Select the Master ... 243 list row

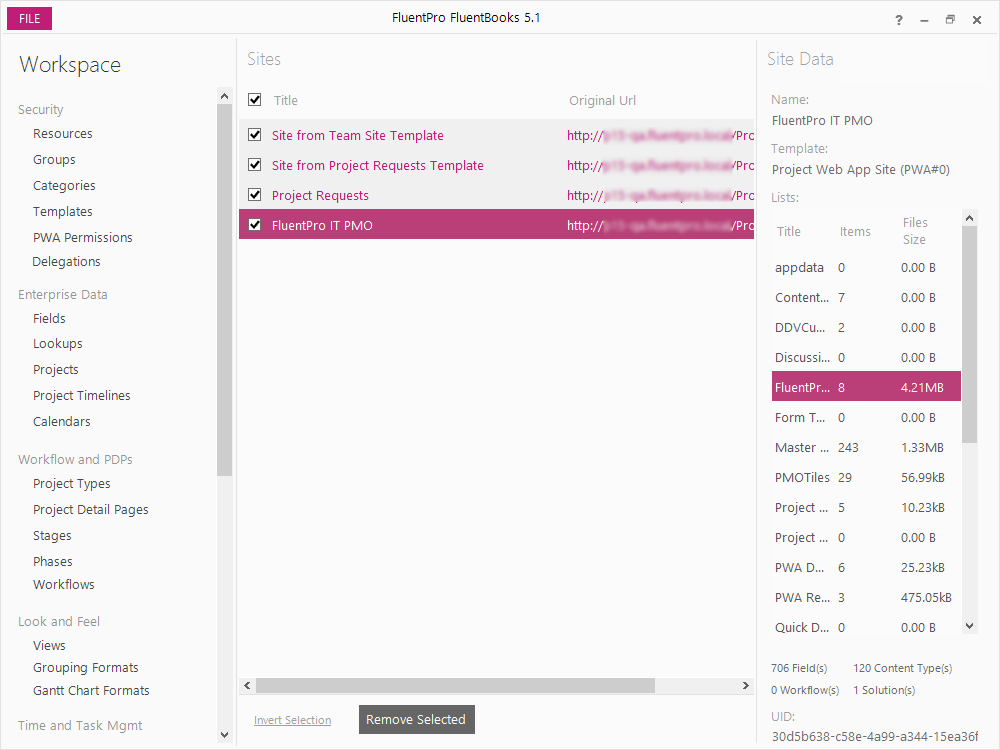(x=866, y=448)
